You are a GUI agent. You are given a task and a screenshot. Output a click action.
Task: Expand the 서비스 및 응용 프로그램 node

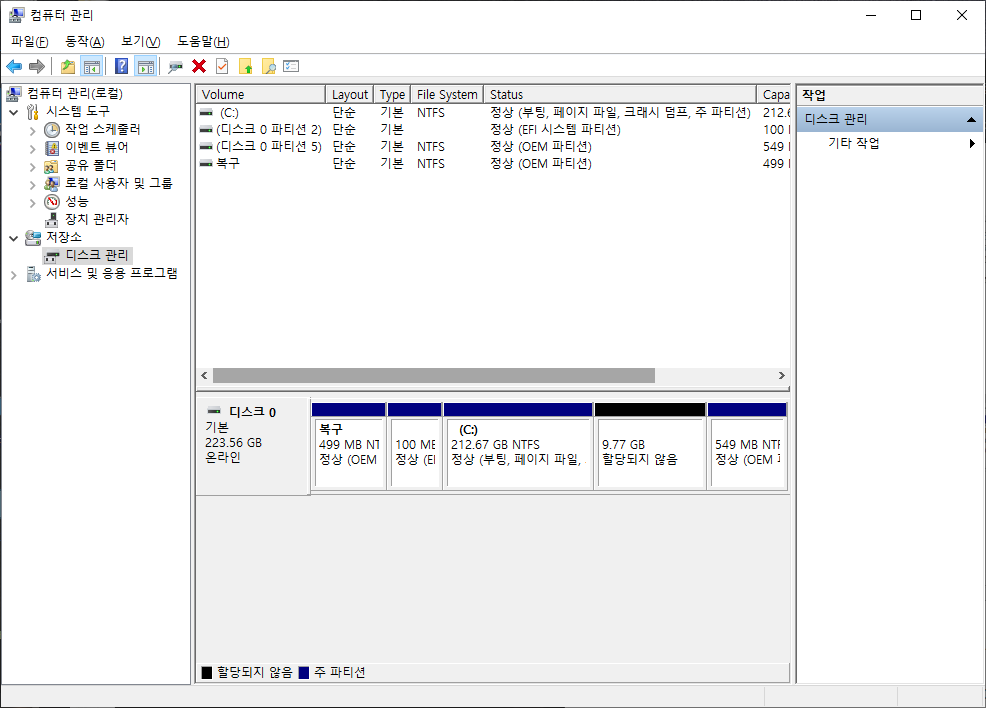13,275
